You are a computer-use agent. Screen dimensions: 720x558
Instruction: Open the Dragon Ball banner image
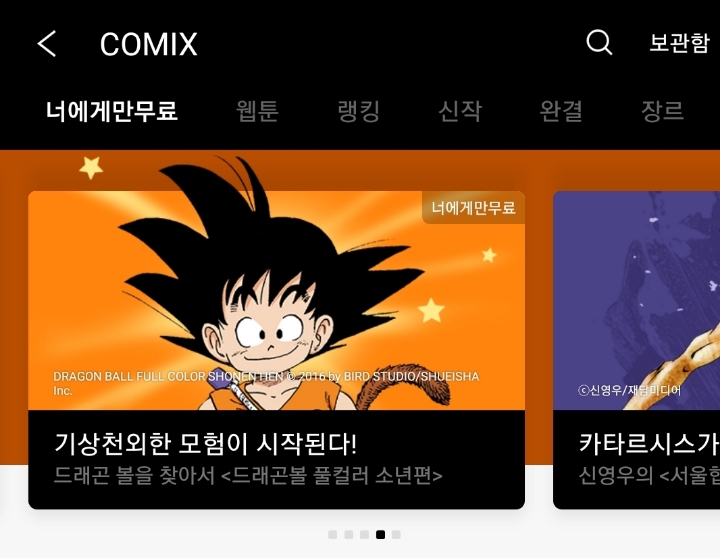click(276, 300)
